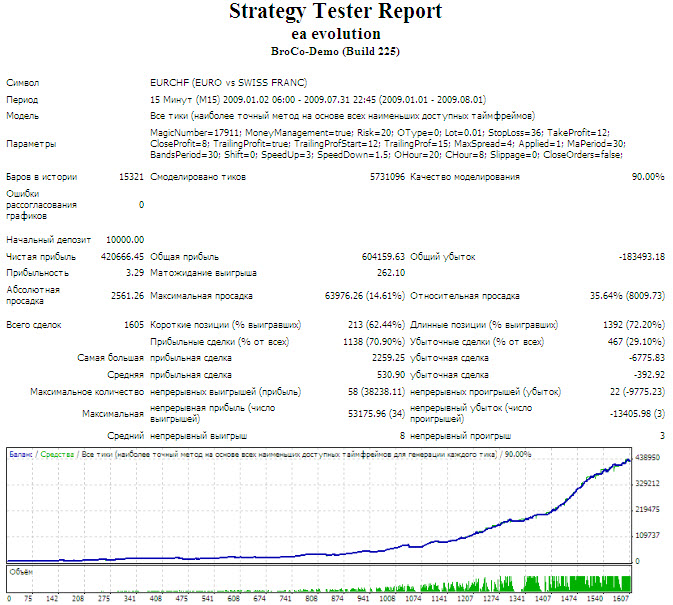Image resolution: width=673 pixels, height=605 pixels.
Task: Select the symbol value 'EURCHF (EURO vs SWISS FRANC)'
Action: 229,82
